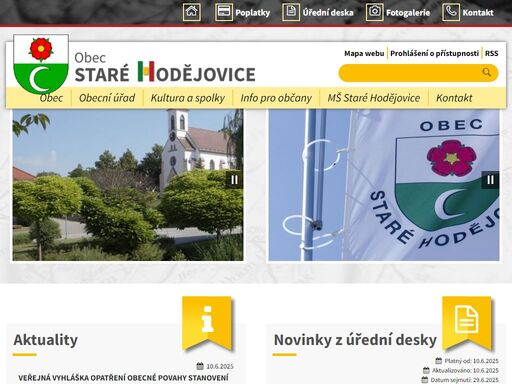The height and width of the screenshot is (384, 512).
Task: Open Kontakt link in the top bar
Action: point(478,13)
